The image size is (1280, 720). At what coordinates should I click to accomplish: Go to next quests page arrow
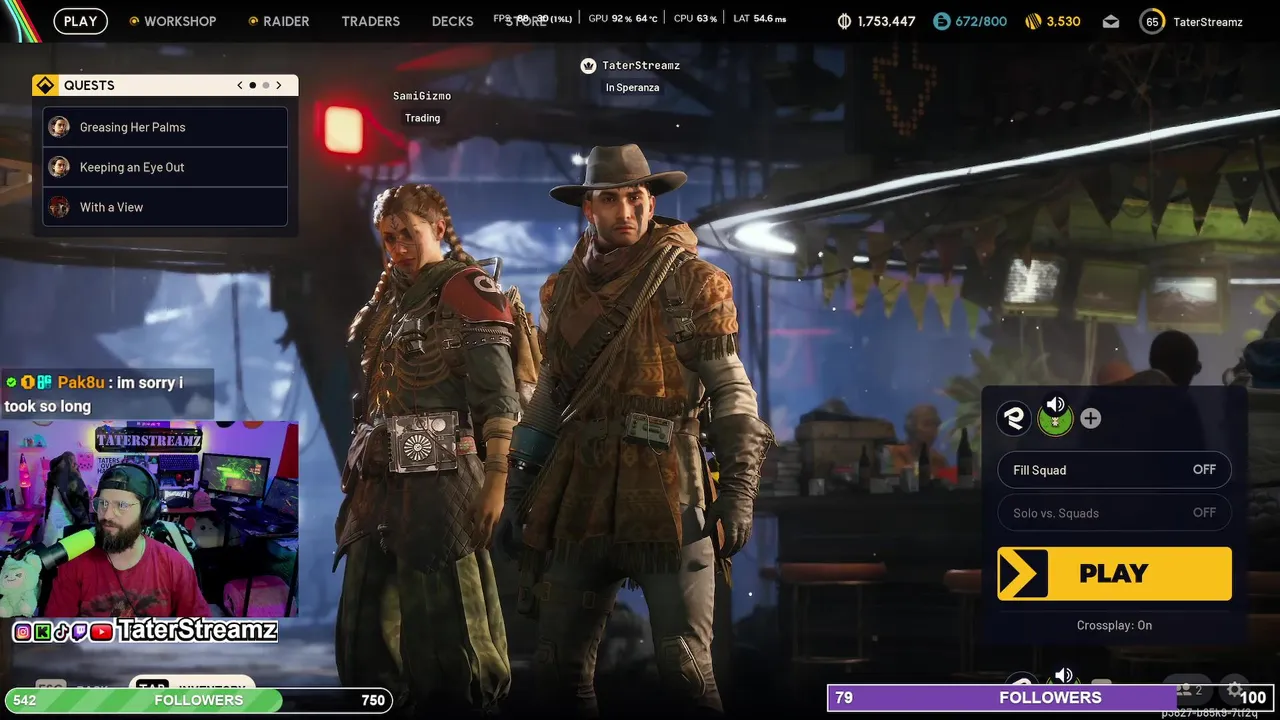click(x=279, y=85)
